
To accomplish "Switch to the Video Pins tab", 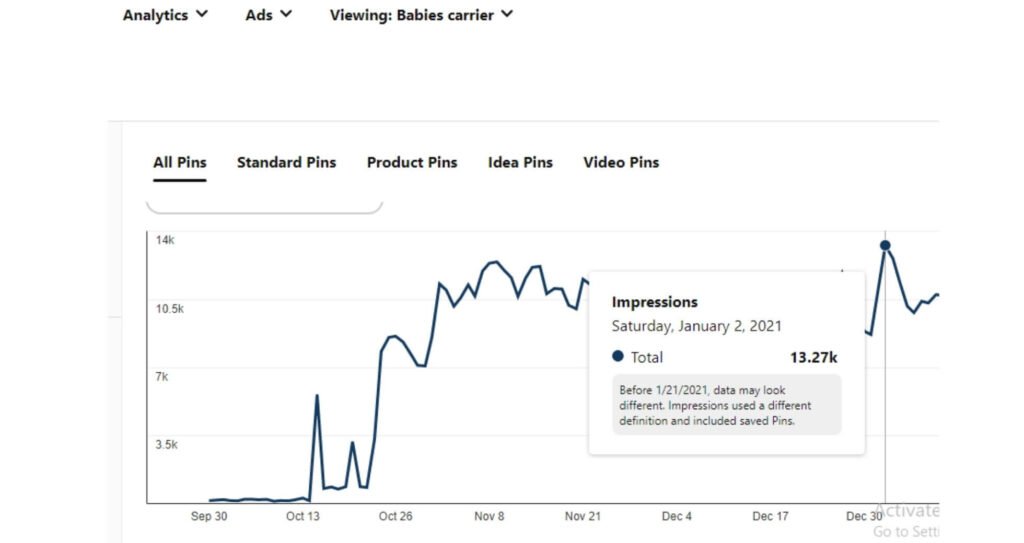I will pyautogui.click(x=621, y=162).
